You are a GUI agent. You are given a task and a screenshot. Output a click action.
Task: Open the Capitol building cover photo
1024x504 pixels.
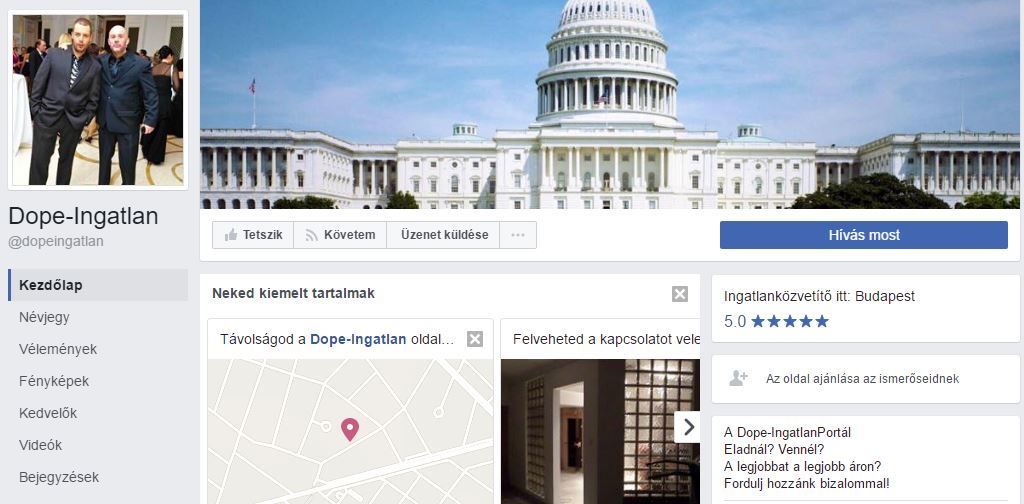[610, 104]
